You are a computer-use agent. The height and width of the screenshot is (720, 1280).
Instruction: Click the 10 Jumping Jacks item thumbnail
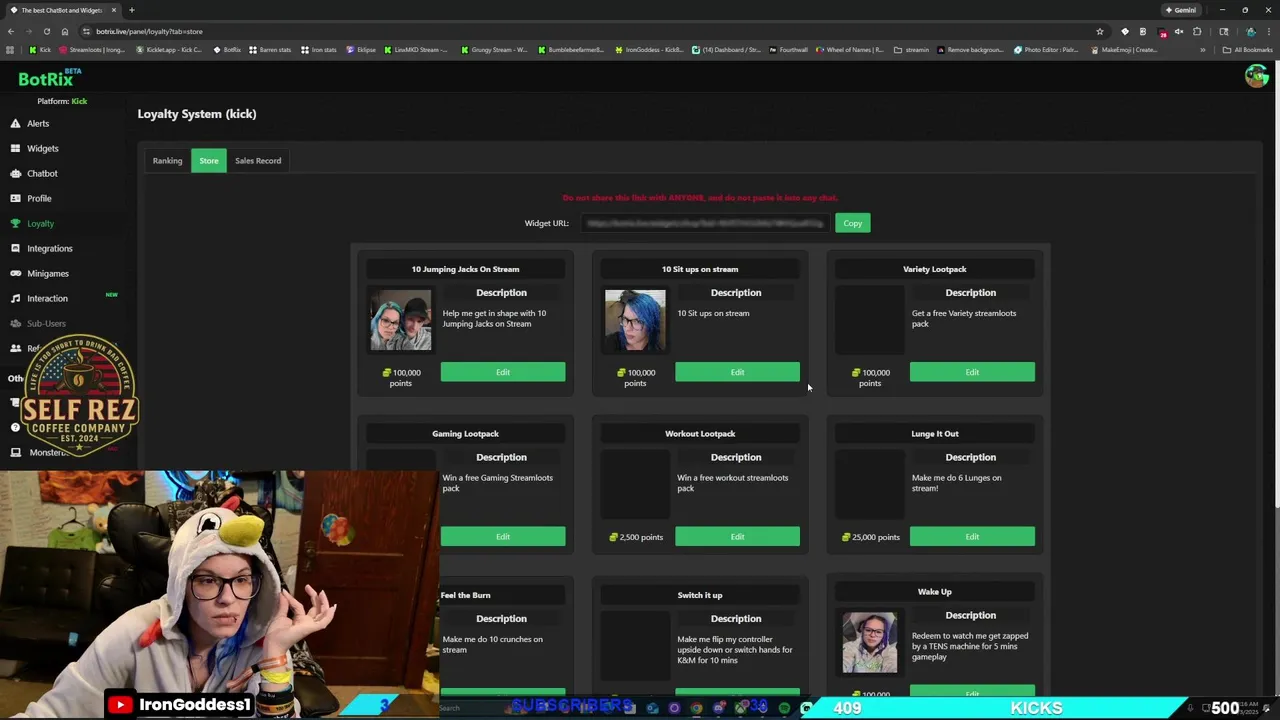400,320
